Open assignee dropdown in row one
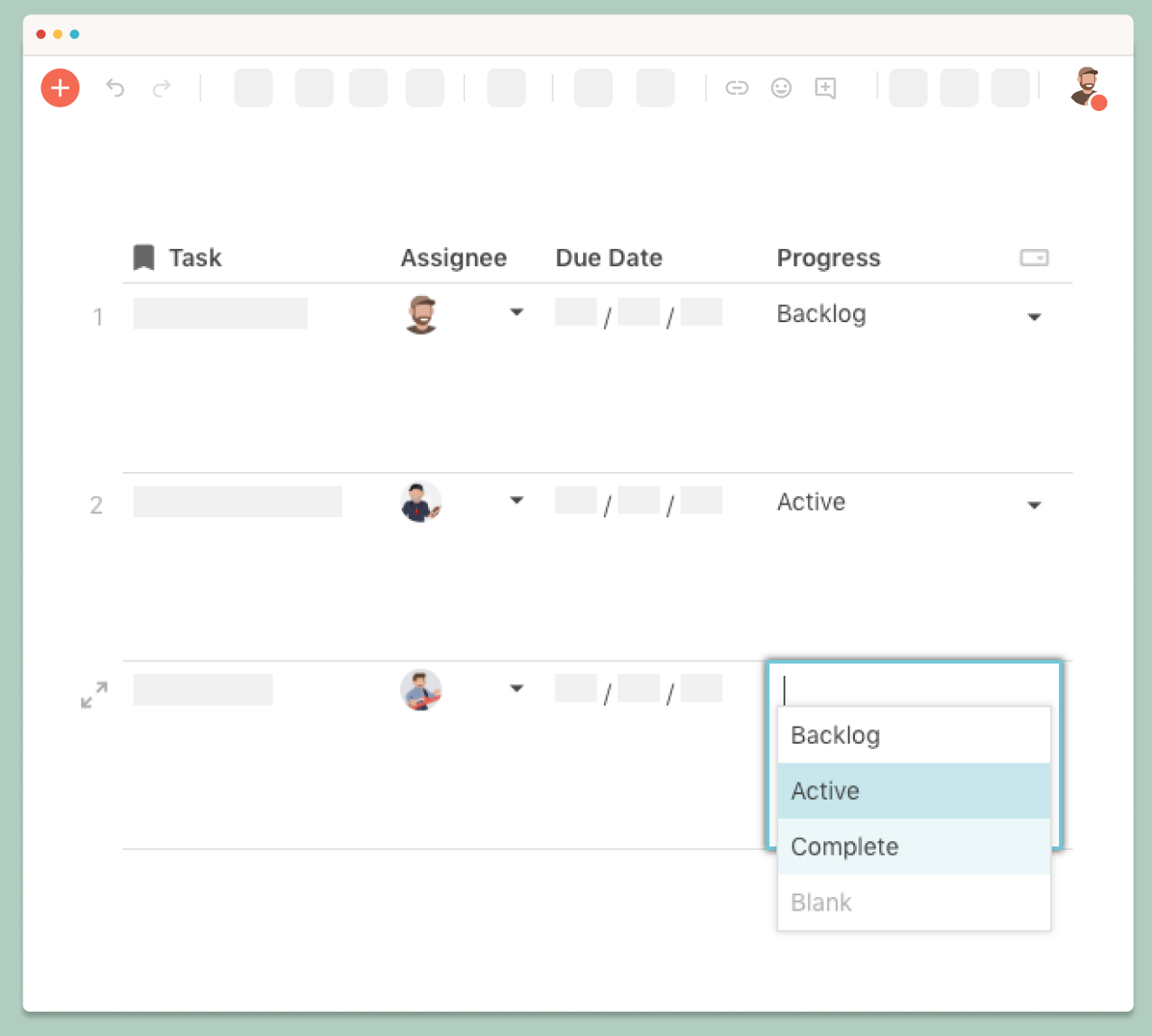The image size is (1152, 1036). coord(516,312)
